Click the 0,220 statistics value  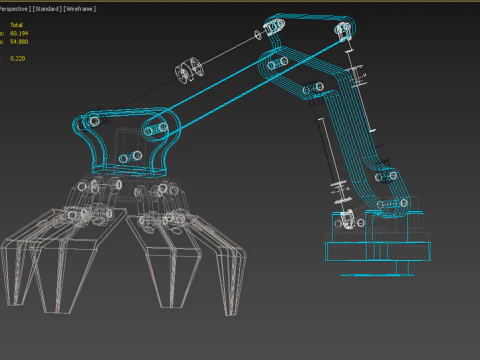click(18, 58)
